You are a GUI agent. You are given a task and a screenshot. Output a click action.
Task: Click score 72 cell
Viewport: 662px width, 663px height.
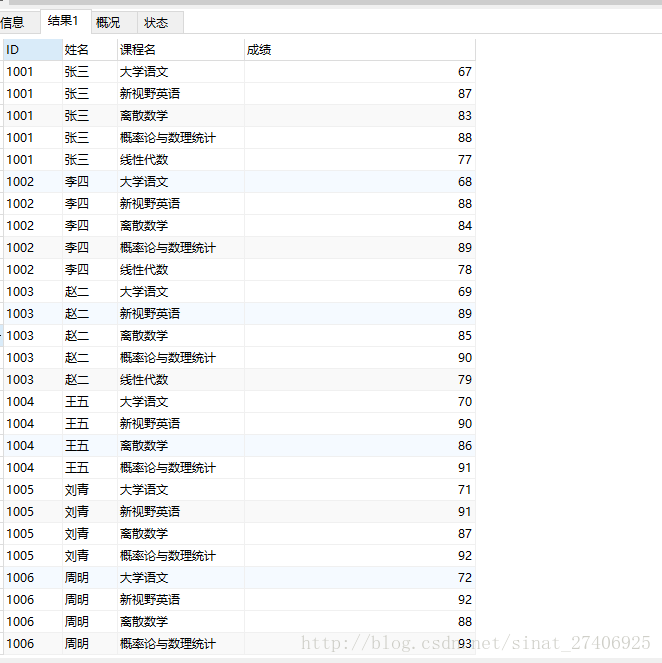click(x=360, y=578)
